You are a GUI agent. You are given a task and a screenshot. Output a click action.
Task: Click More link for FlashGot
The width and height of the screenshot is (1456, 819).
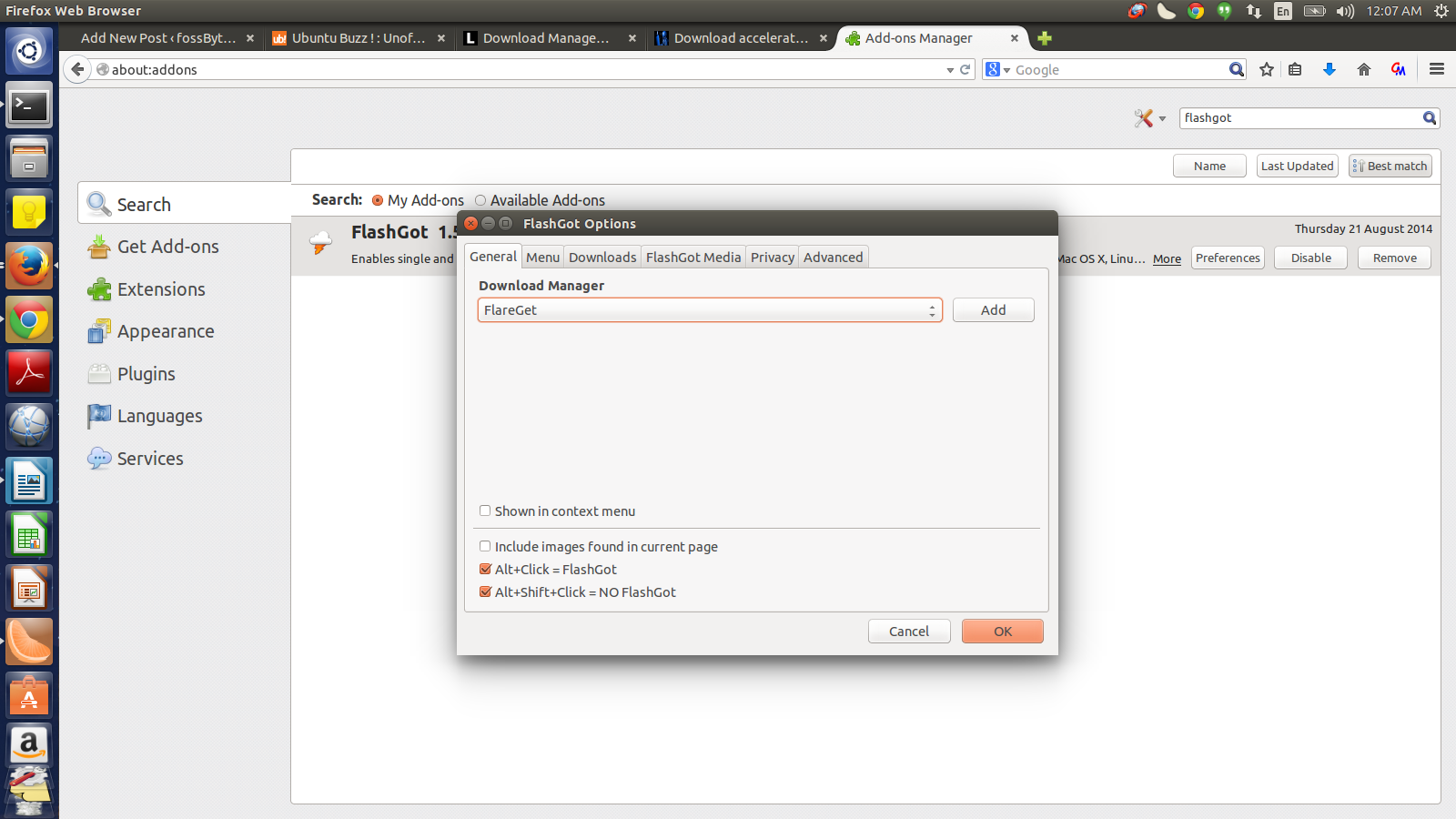1167,259
